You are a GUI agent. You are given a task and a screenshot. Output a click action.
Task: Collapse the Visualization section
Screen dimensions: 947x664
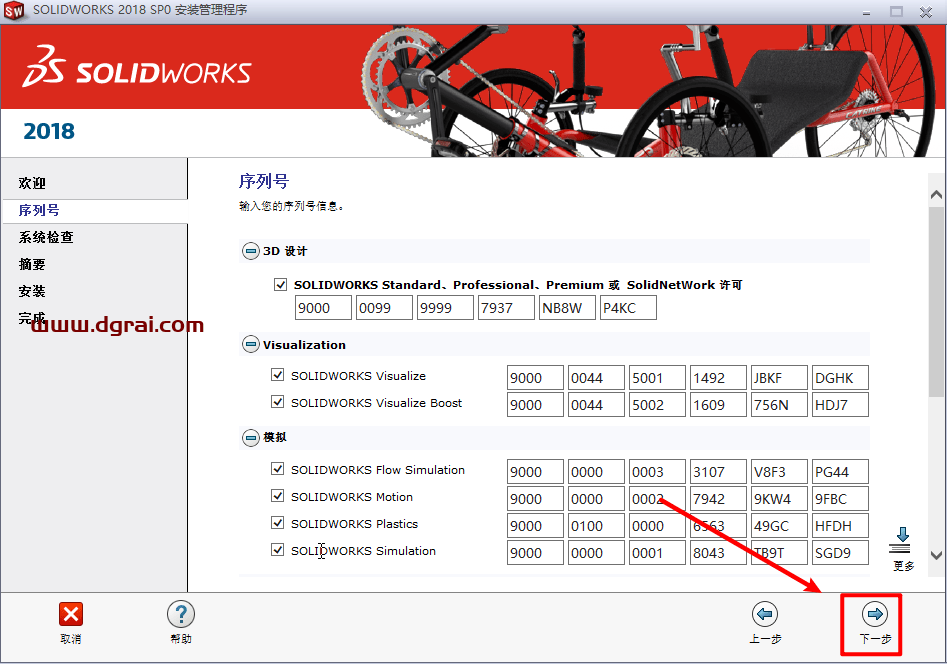[250, 344]
